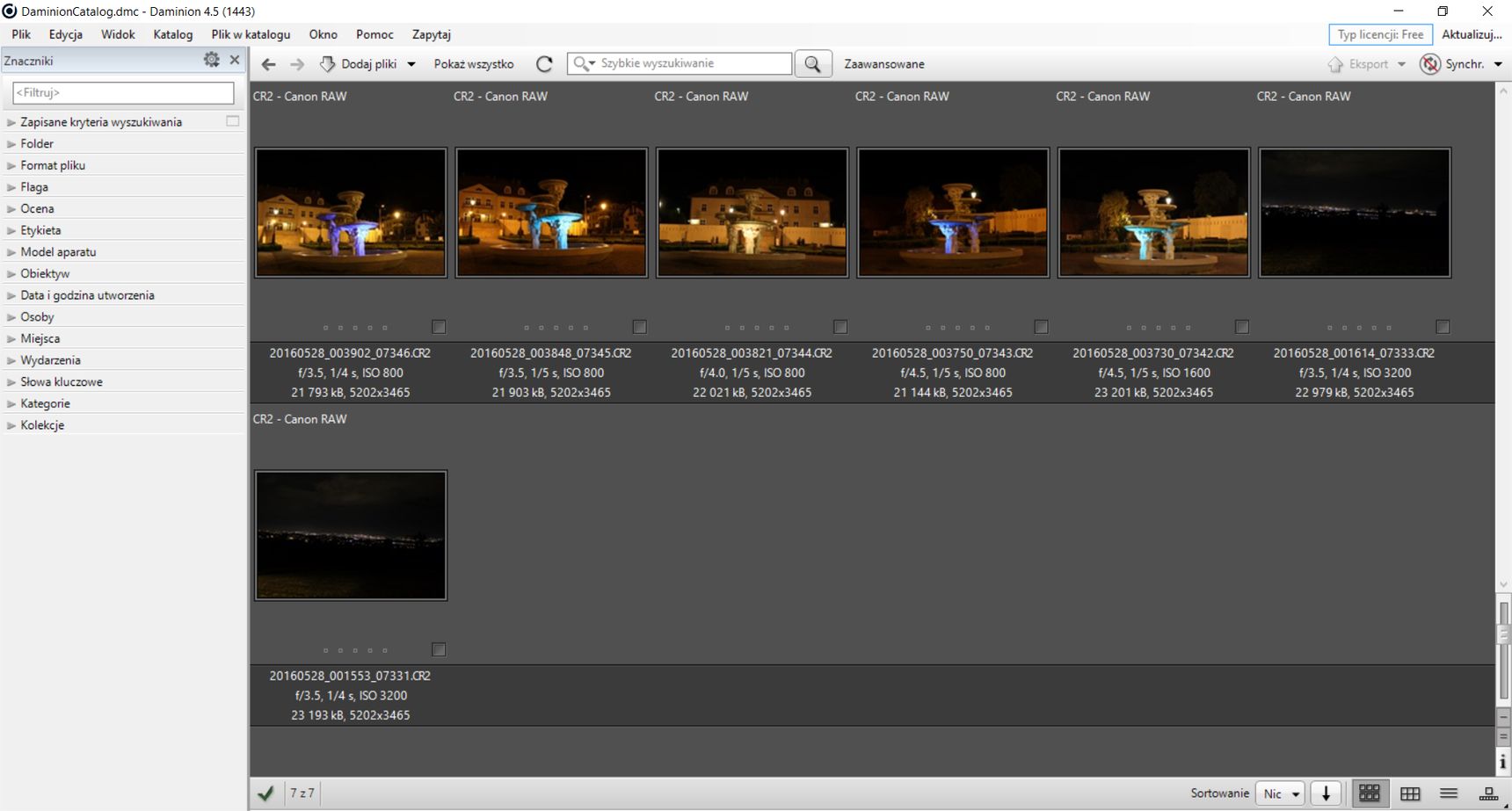Click the thumbnail-size equals button
The height and width of the screenshot is (811, 1512).
(x=1503, y=736)
